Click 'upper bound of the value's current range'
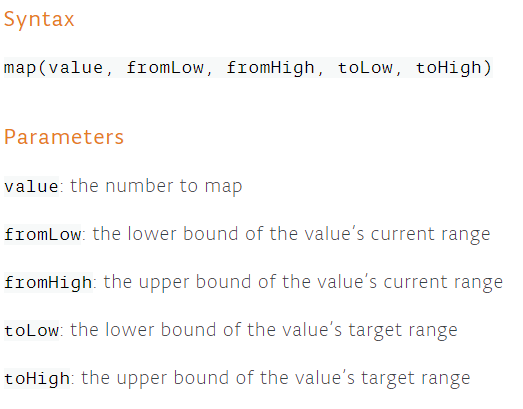This screenshot has width=523, height=409. pos(321,283)
